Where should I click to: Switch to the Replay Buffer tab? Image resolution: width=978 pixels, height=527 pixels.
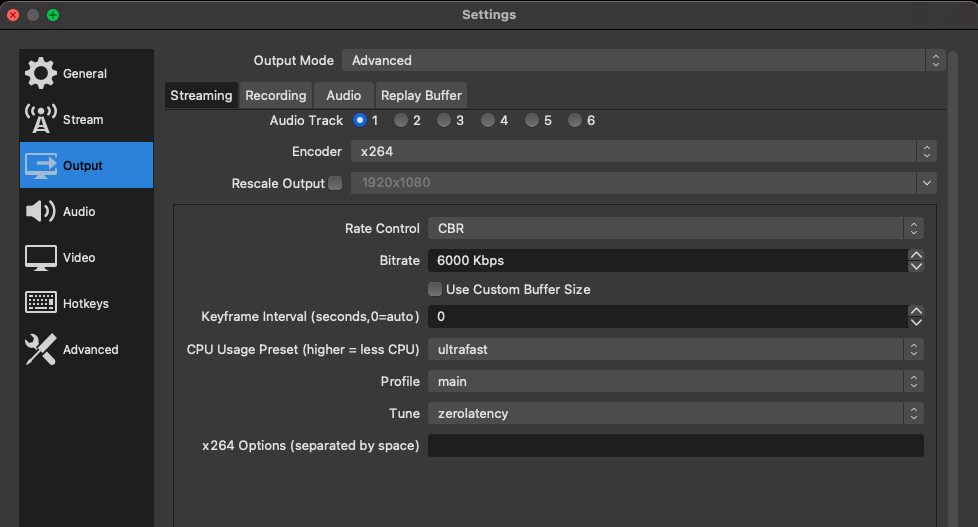tap(421, 95)
